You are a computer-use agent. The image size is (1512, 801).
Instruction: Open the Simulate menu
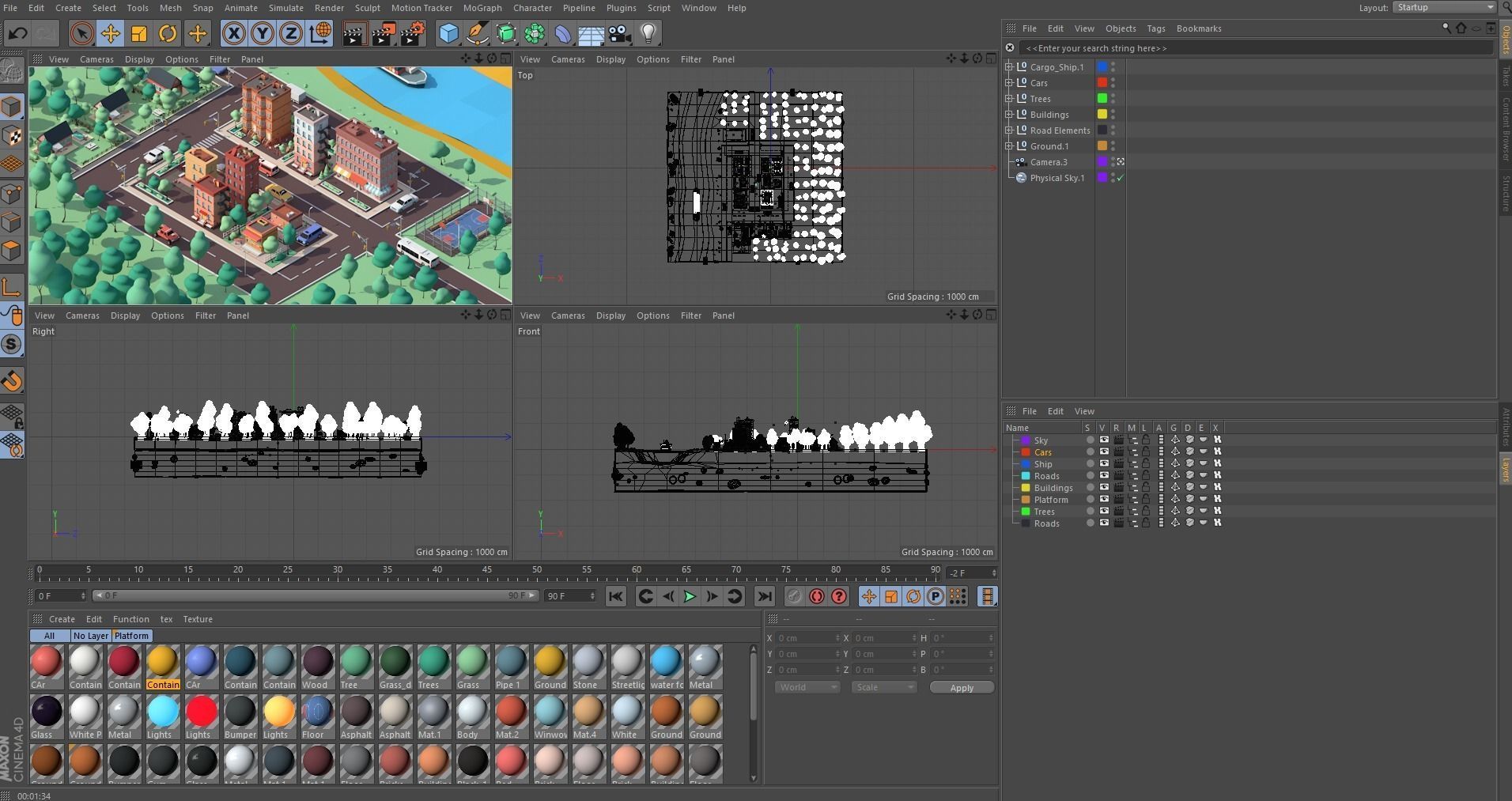[285, 8]
